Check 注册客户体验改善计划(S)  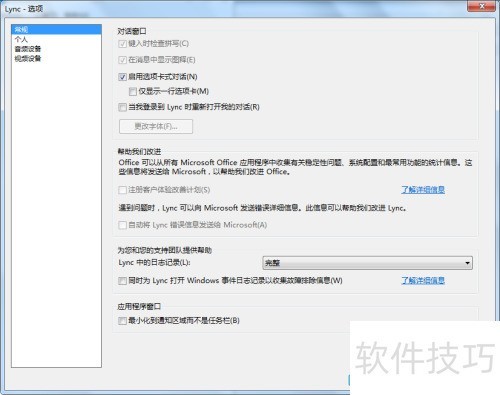click(122, 190)
